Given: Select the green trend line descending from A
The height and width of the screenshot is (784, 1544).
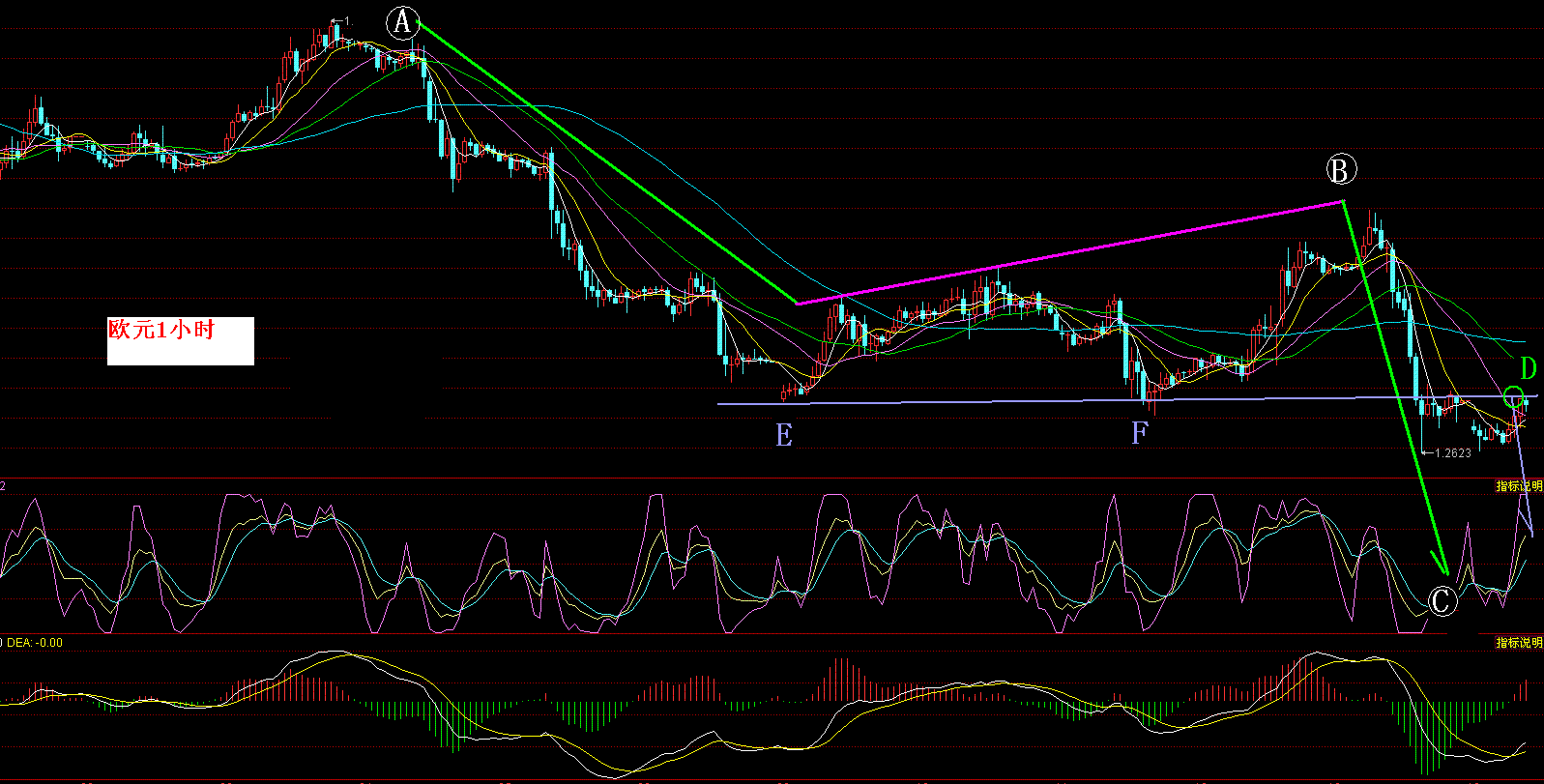Looking at the screenshot, I should tap(607, 162).
